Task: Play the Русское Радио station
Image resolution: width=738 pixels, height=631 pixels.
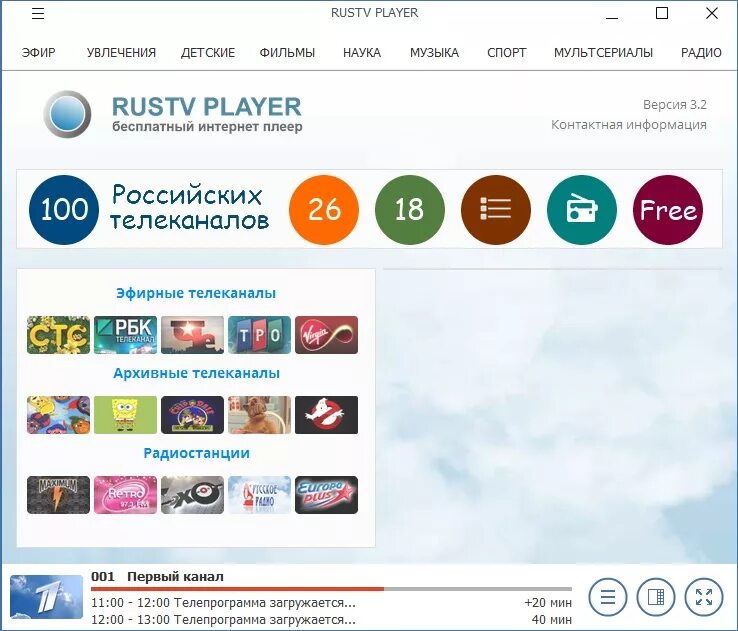Action: point(259,495)
